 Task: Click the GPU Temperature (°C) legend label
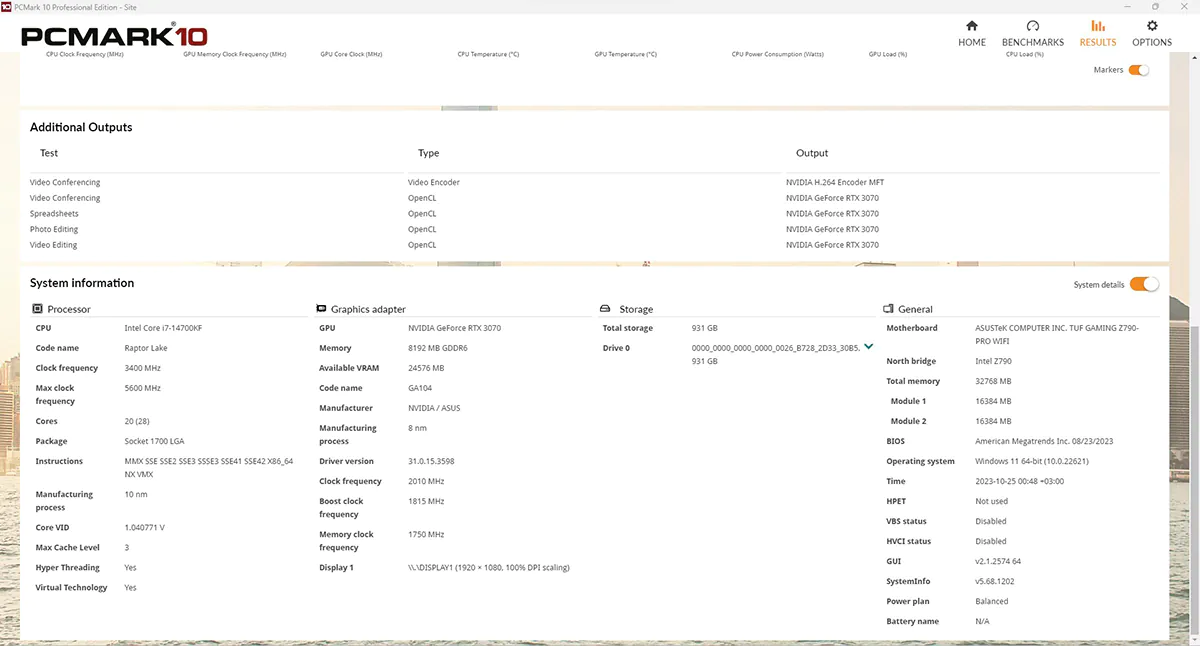coord(625,54)
